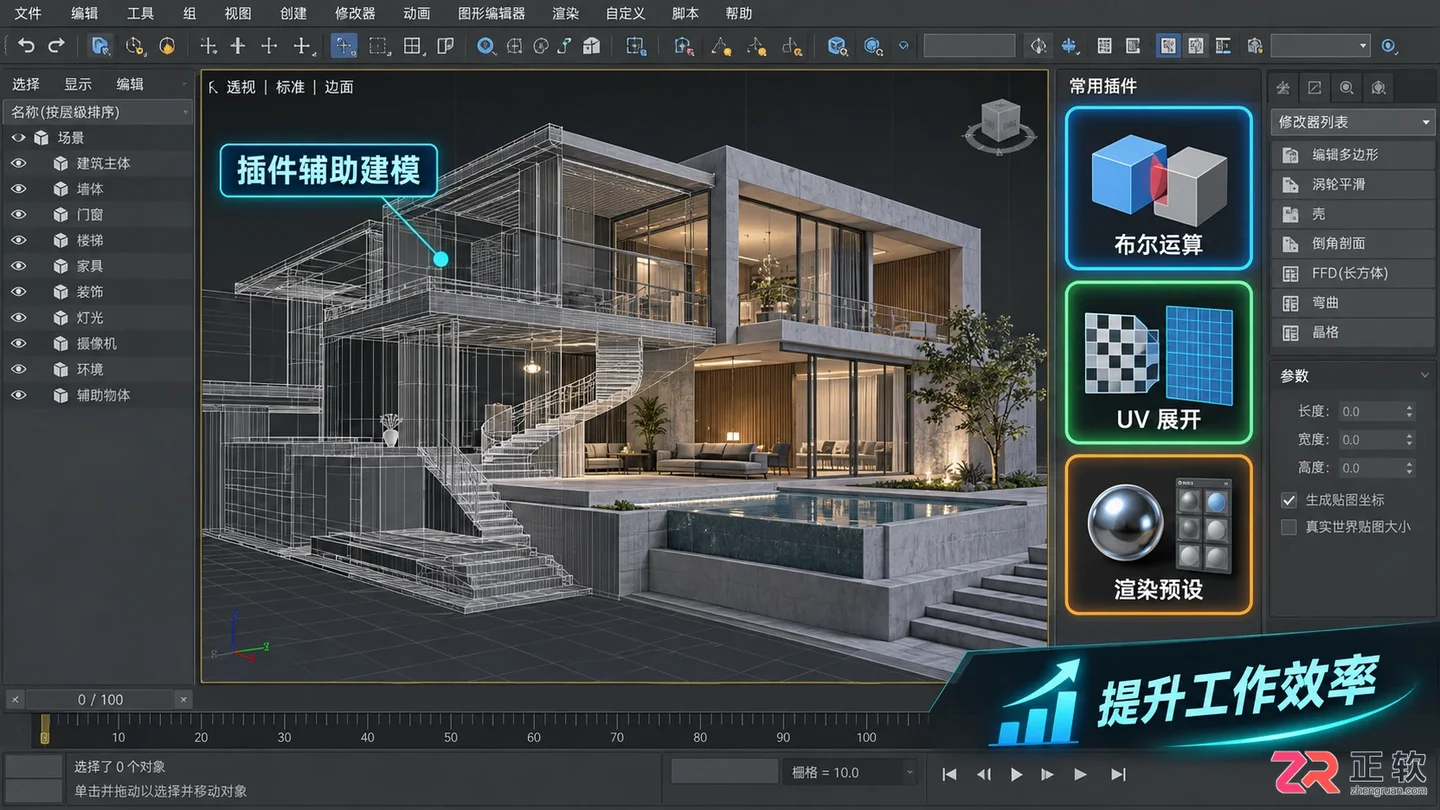Select 摄像机 in the scene tree

(97, 343)
